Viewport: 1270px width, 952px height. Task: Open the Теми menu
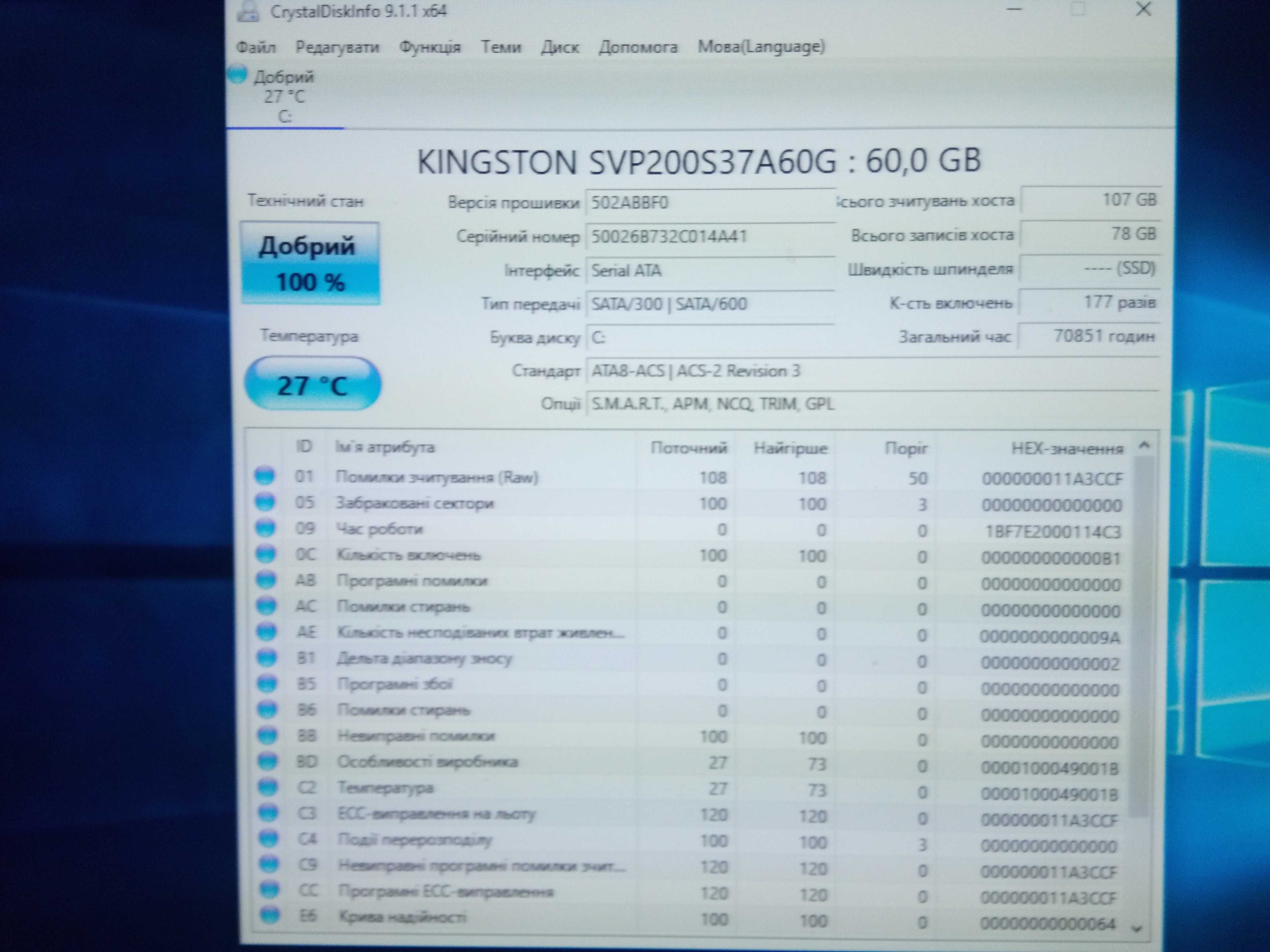[501, 46]
